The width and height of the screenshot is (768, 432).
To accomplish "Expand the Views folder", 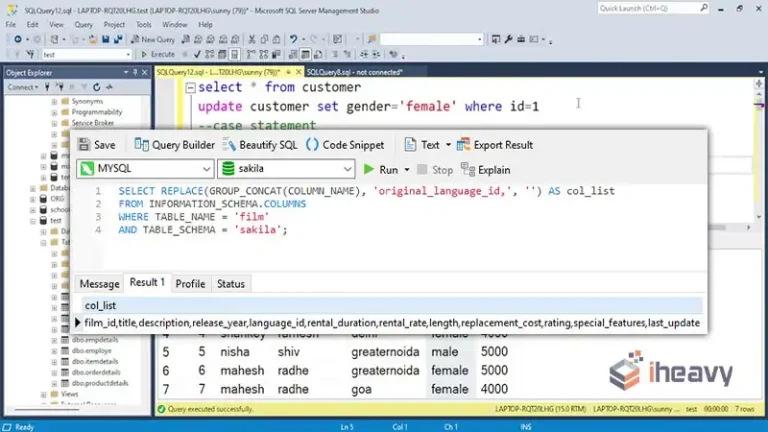I will tap(44, 394).
